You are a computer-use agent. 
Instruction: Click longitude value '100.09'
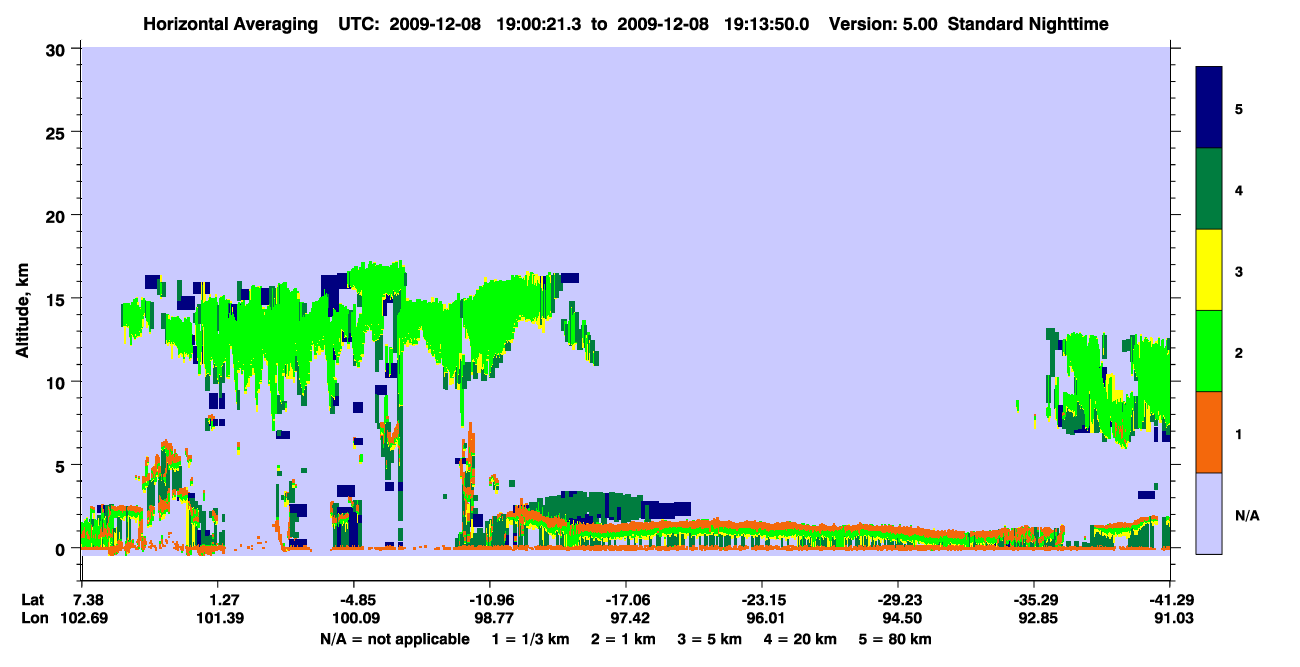[x=355, y=618]
